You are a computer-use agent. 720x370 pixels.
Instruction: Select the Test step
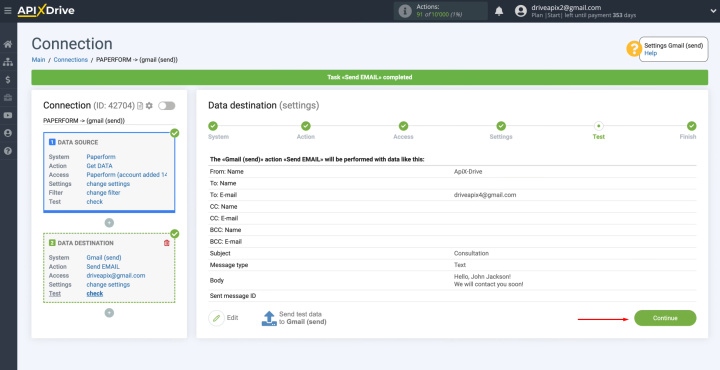(x=598, y=126)
